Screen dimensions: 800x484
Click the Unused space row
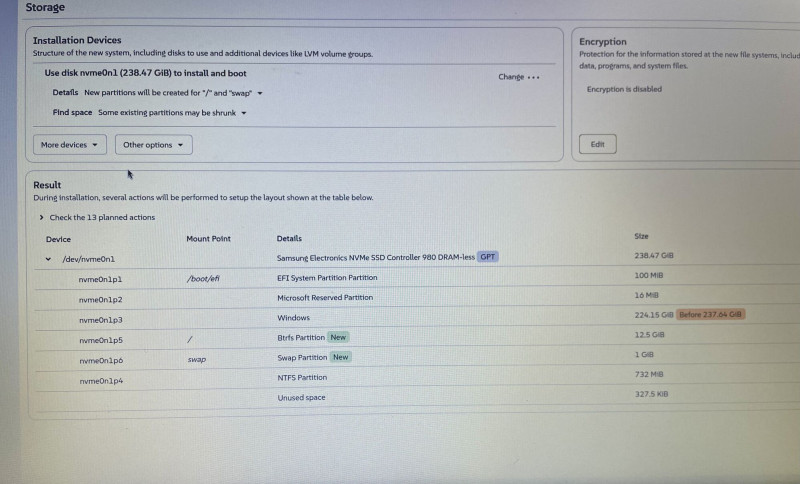point(301,398)
